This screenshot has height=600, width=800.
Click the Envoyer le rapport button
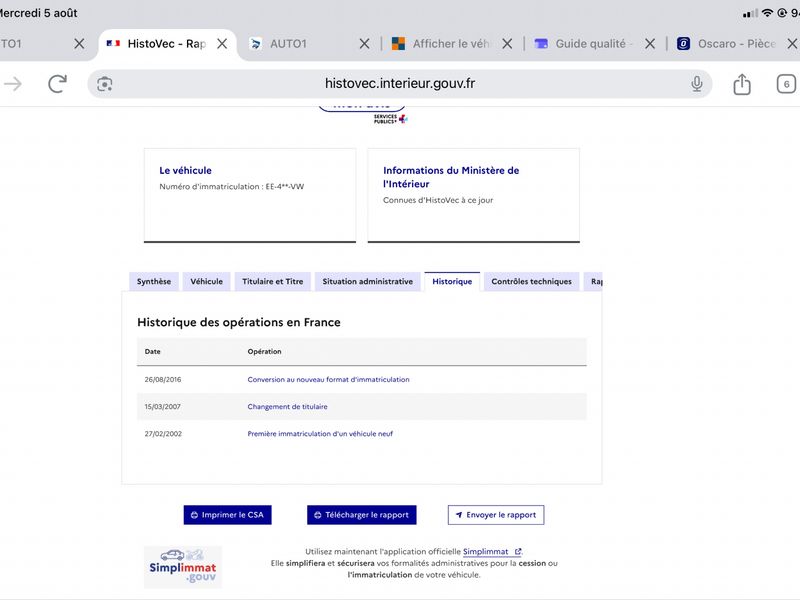pos(496,515)
